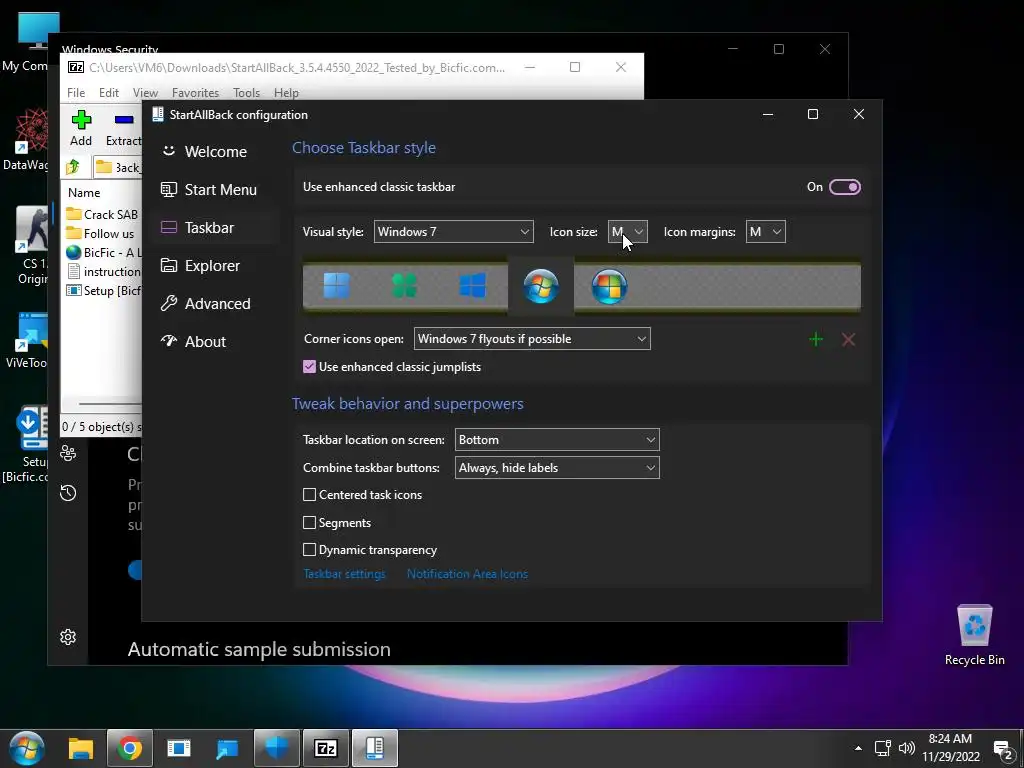Open the Taskbar settings link
The image size is (1024, 768).
pos(344,574)
